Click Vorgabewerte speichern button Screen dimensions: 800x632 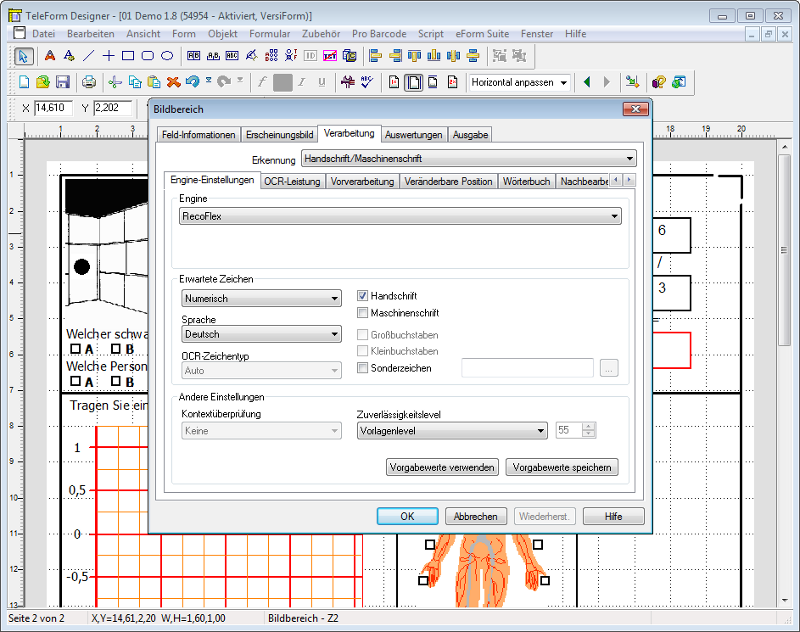[561, 467]
